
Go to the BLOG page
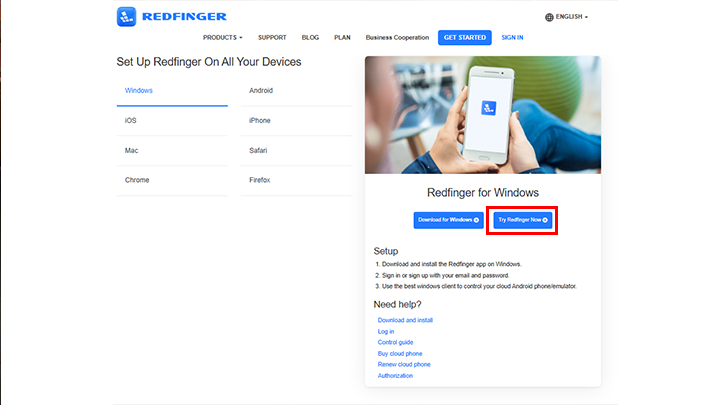point(310,38)
